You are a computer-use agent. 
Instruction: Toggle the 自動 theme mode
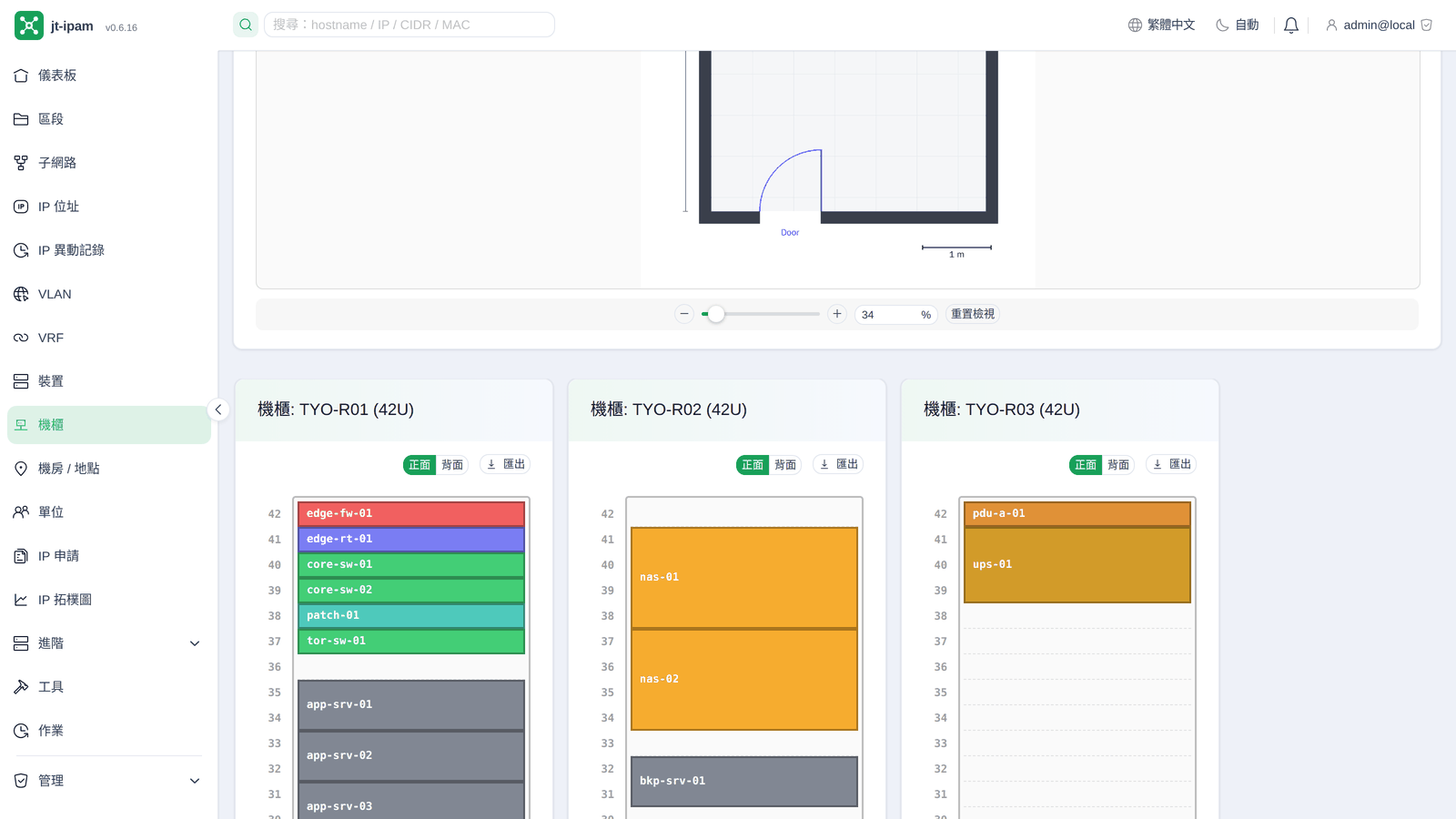tap(1238, 25)
